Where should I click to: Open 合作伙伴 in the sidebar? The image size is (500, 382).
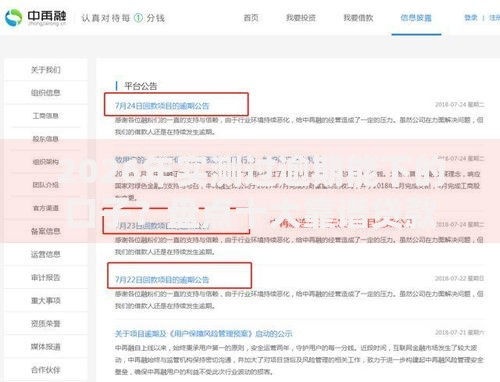point(46,370)
